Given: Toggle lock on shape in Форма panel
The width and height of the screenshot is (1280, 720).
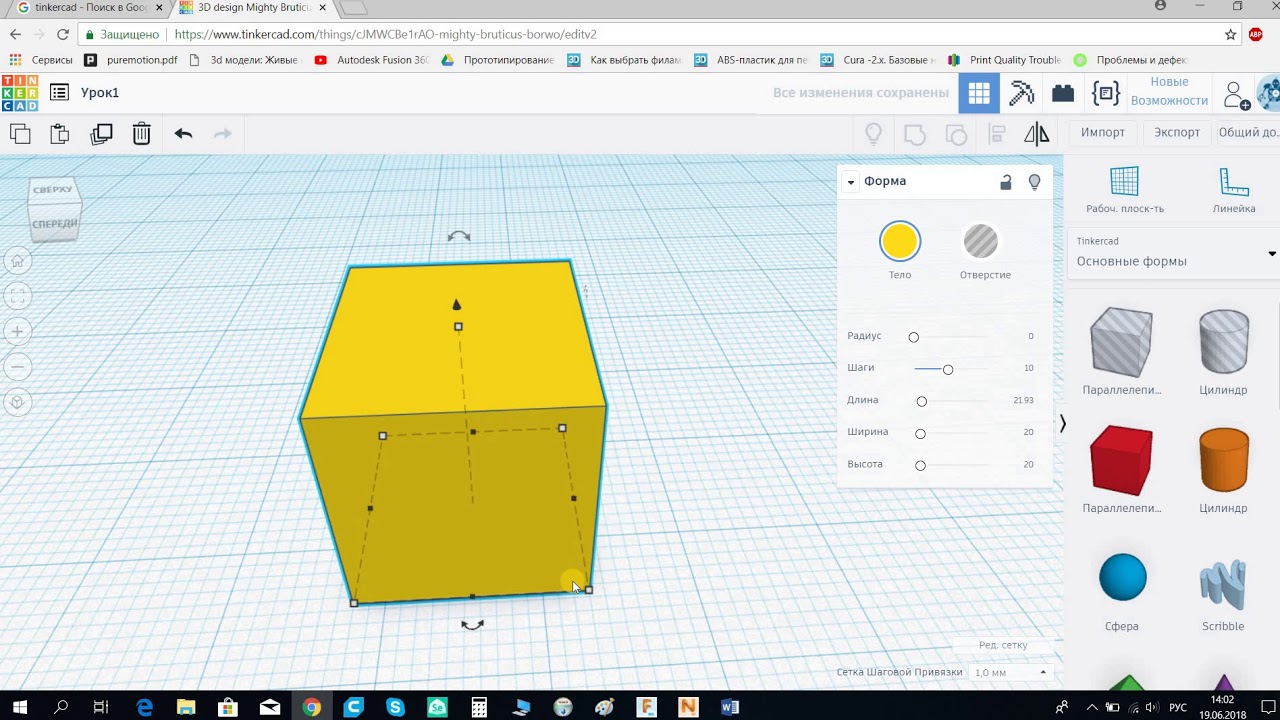Looking at the screenshot, I should click(1006, 182).
